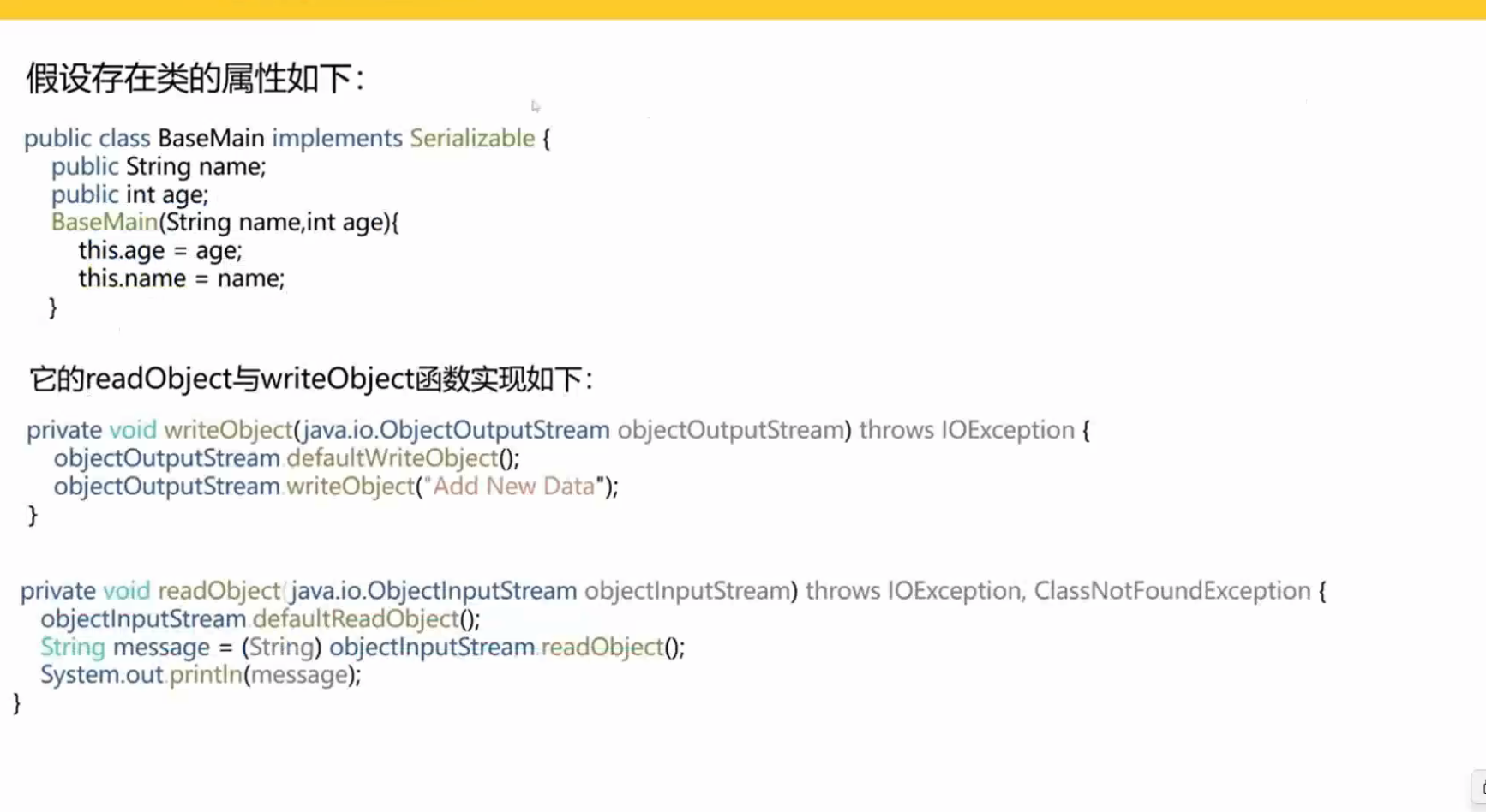The height and width of the screenshot is (812, 1486).
Task: Click "implements" keyword in the class declaration
Action: [x=337, y=138]
